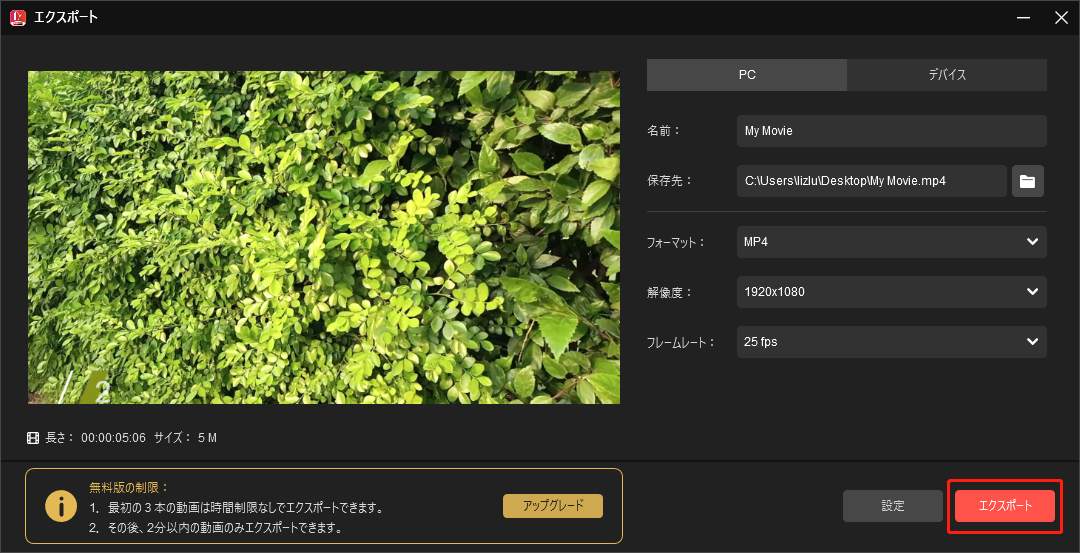Open the 解像度 1920x1080 dropdown

pos(891,292)
